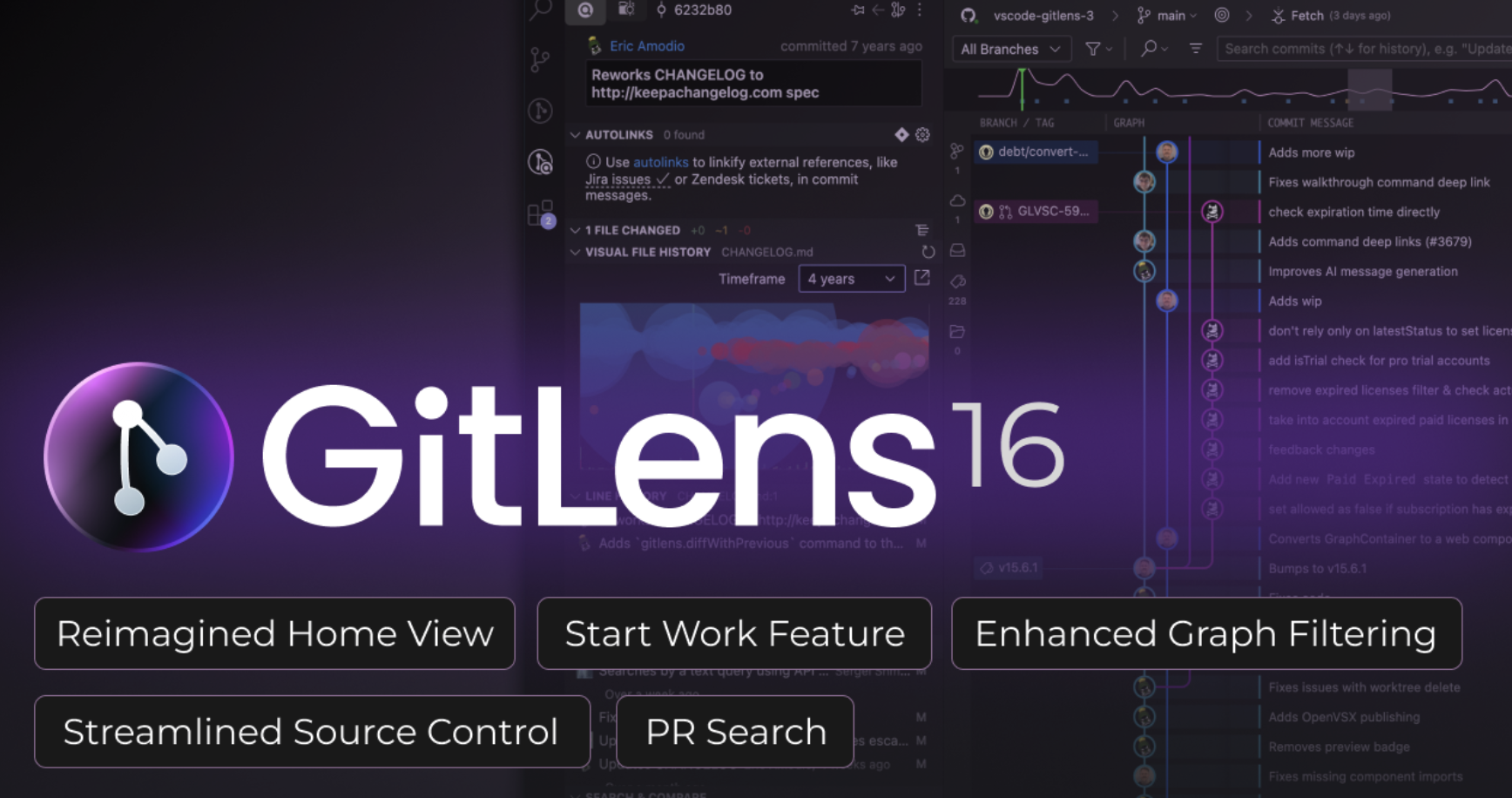The width and height of the screenshot is (1512, 798).
Task: Open the more actions kebab menu
Action: point(920,10)
